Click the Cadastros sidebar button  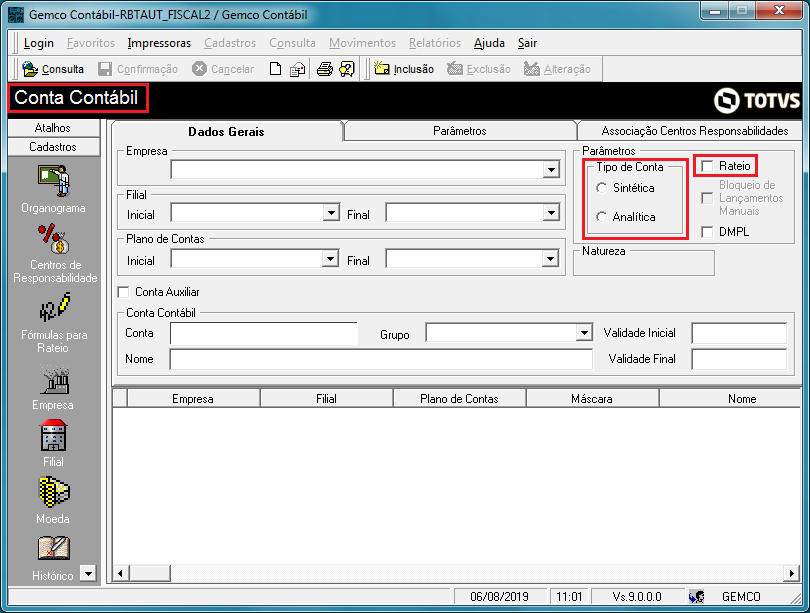coord(53,147)
